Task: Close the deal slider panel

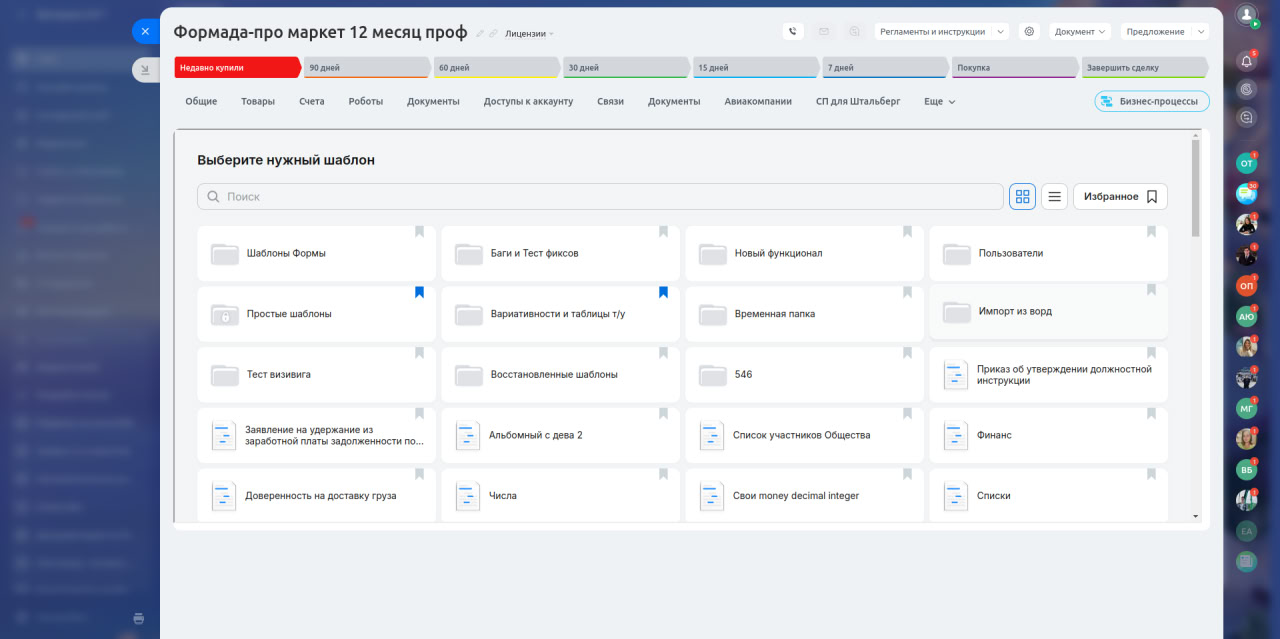Action: tap(145, 31)
